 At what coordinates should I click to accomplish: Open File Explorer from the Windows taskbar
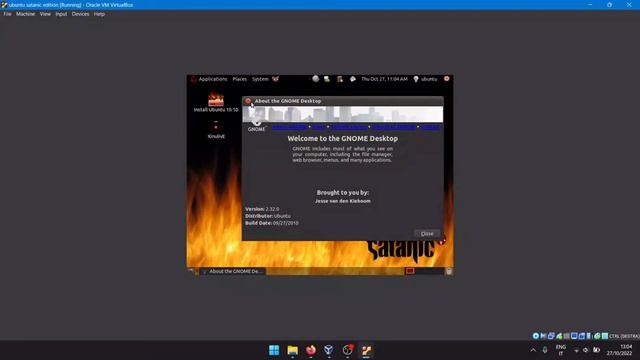[x=292, y=350]
